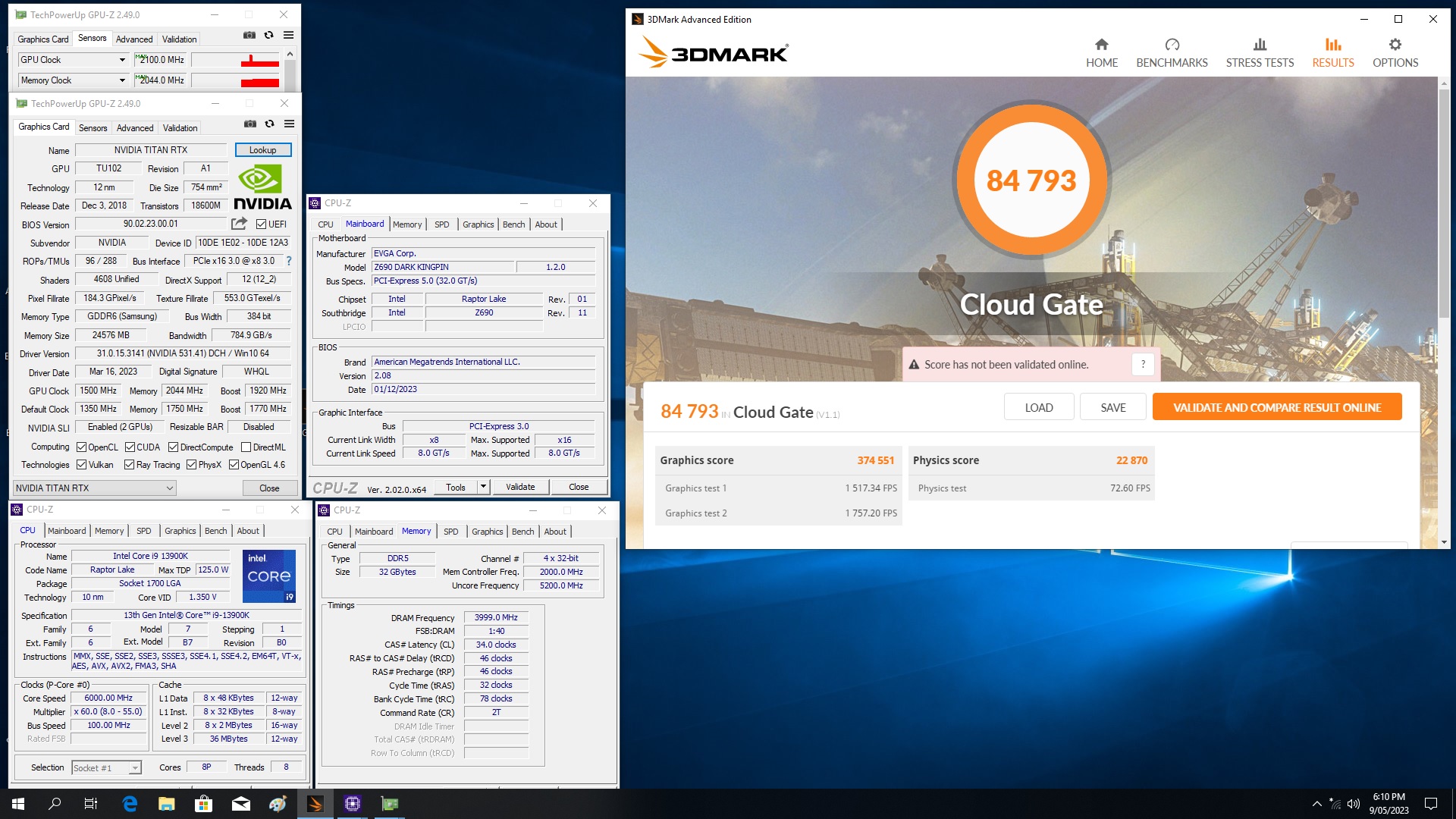Open the 3DMark Stress Tests section
1456x819 pixels.
click(1260, 53)
